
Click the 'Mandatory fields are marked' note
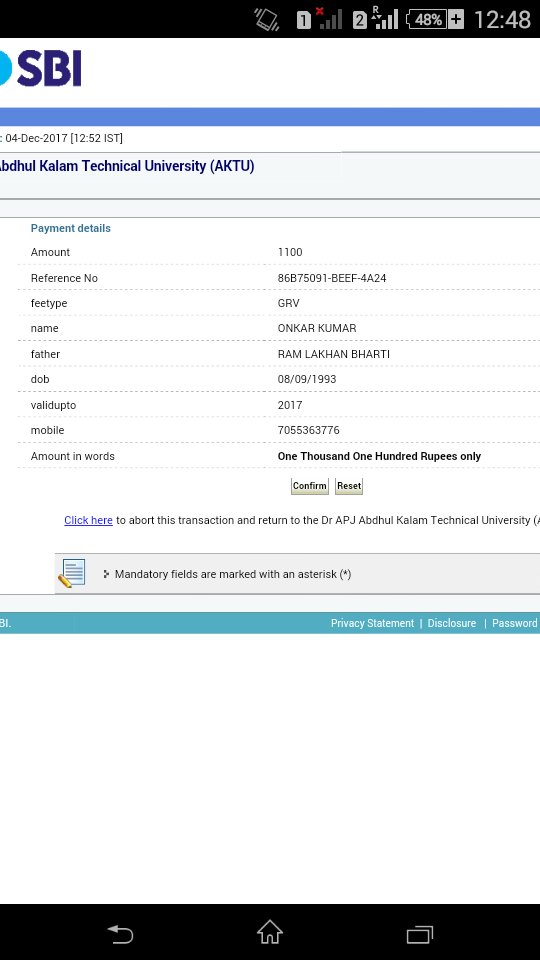tap(233, 574)
